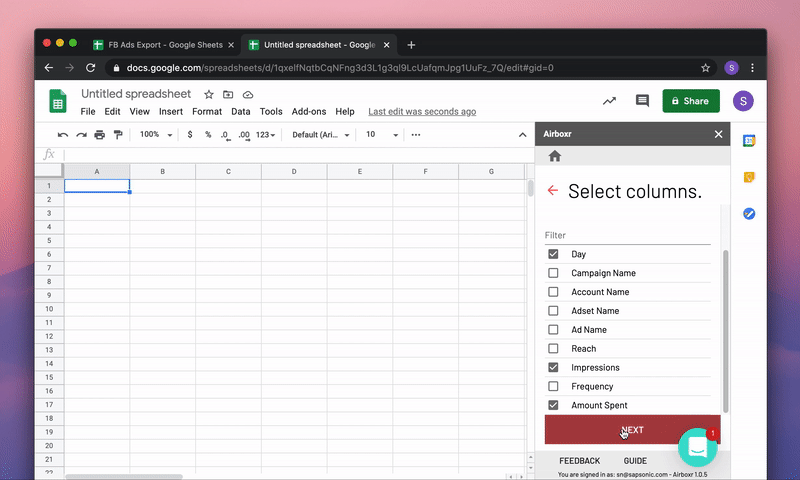Open the 123 number format dropdown
The height and width of the screenshot is (480, 800).
pyautogui.click(x=265, y=135)
